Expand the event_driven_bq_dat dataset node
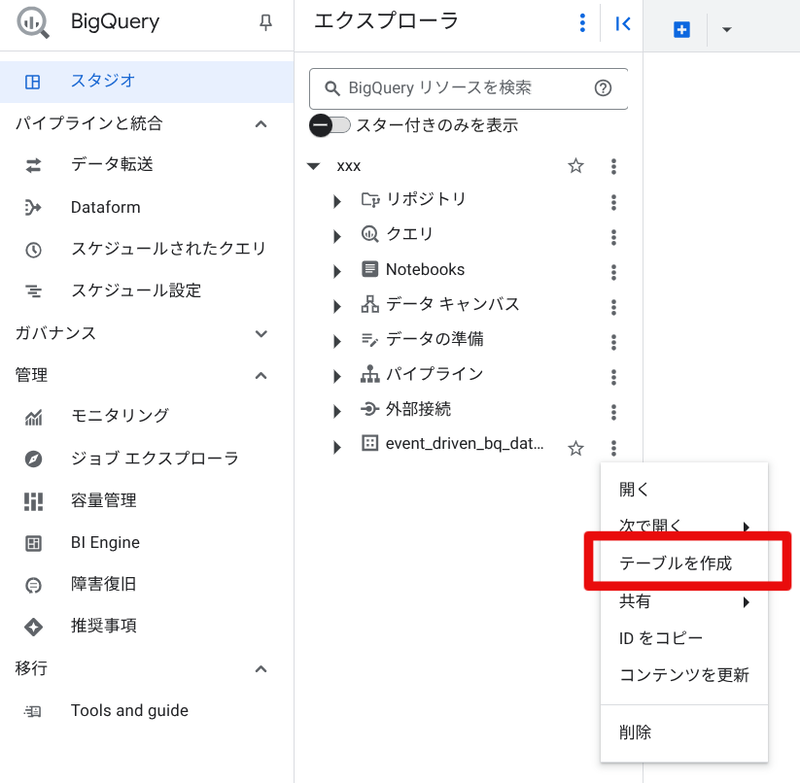This screenshot has width=800, height=783. (337, 447)
